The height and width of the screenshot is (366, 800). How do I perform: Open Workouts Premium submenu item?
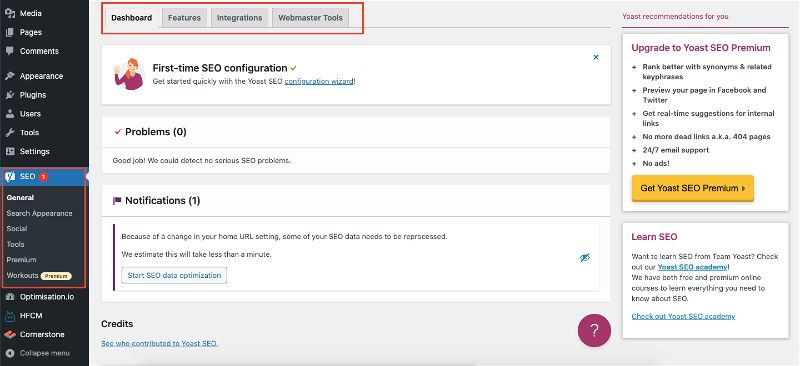click(39, 276)
